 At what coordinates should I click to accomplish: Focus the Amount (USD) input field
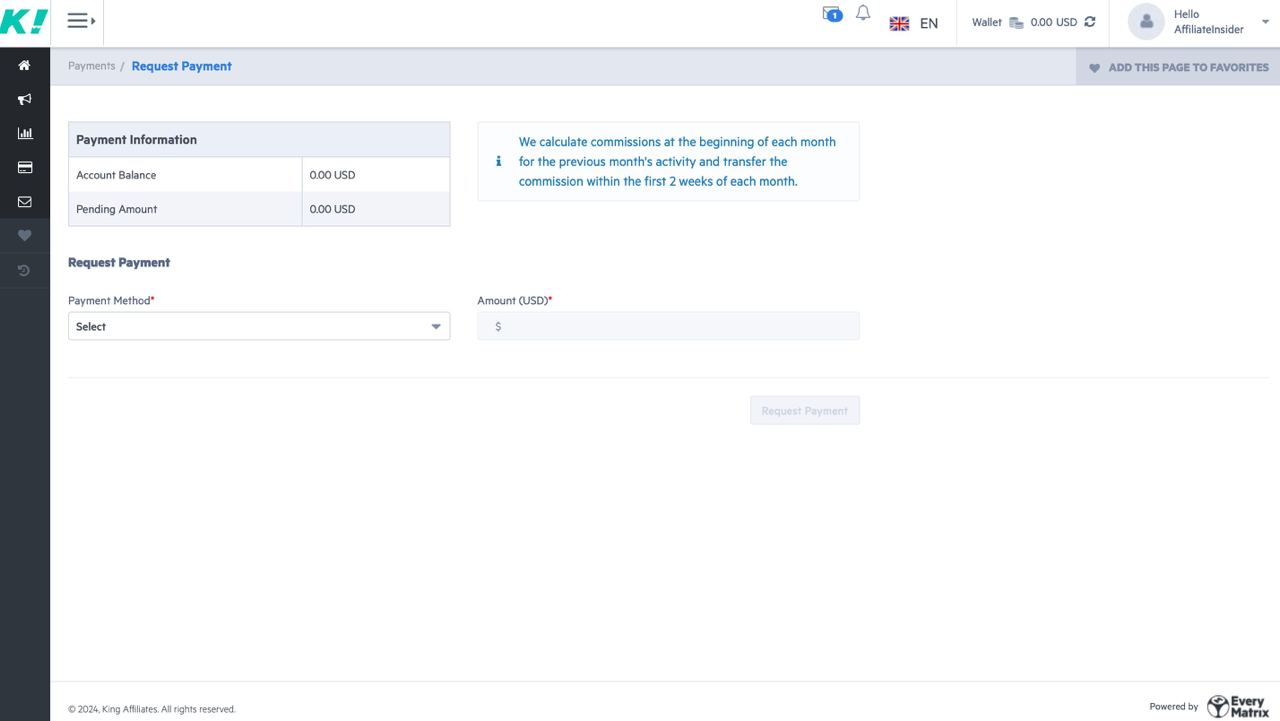tap(668, 326)
